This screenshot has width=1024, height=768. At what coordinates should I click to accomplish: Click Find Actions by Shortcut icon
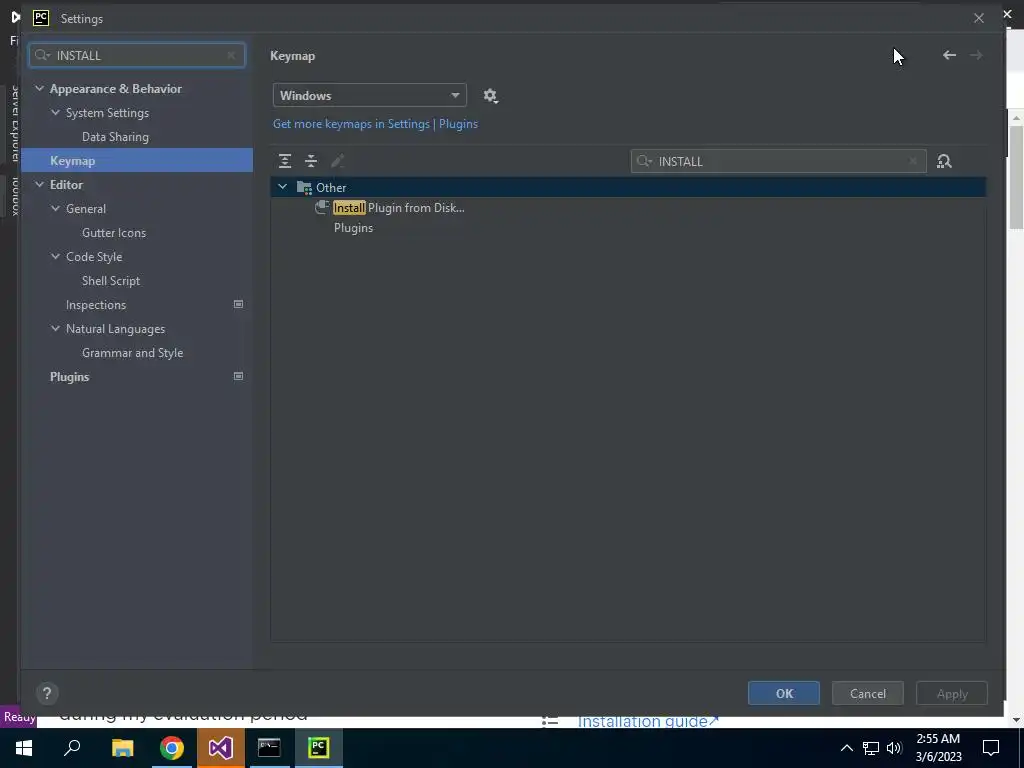pyautogui.click(x=944, y=161)
